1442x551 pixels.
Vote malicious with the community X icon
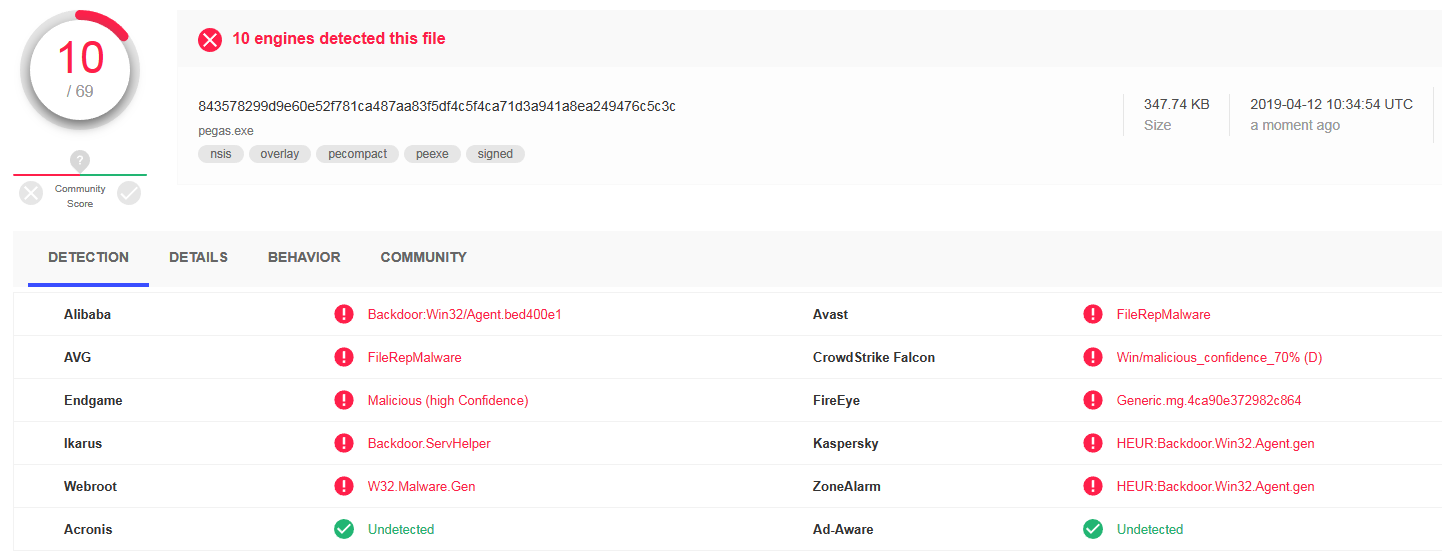pyautogui.click(x=31, y=194)
